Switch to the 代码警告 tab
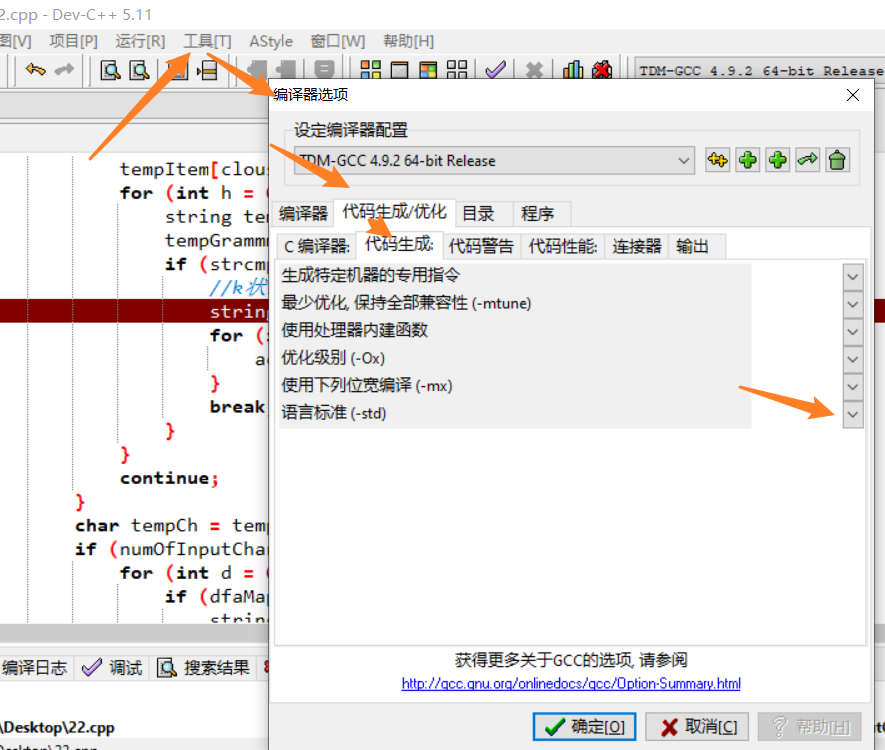This screenshot has height=750, width=885. point(479,245)
